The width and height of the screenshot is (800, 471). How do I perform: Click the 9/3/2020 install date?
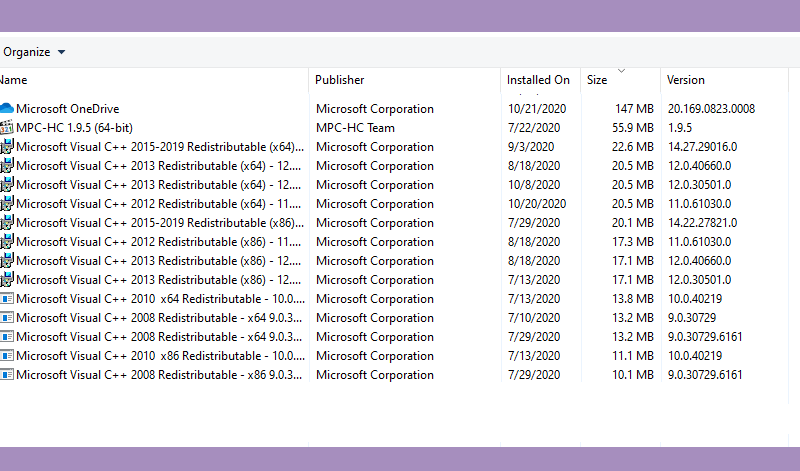coord(531,147)
